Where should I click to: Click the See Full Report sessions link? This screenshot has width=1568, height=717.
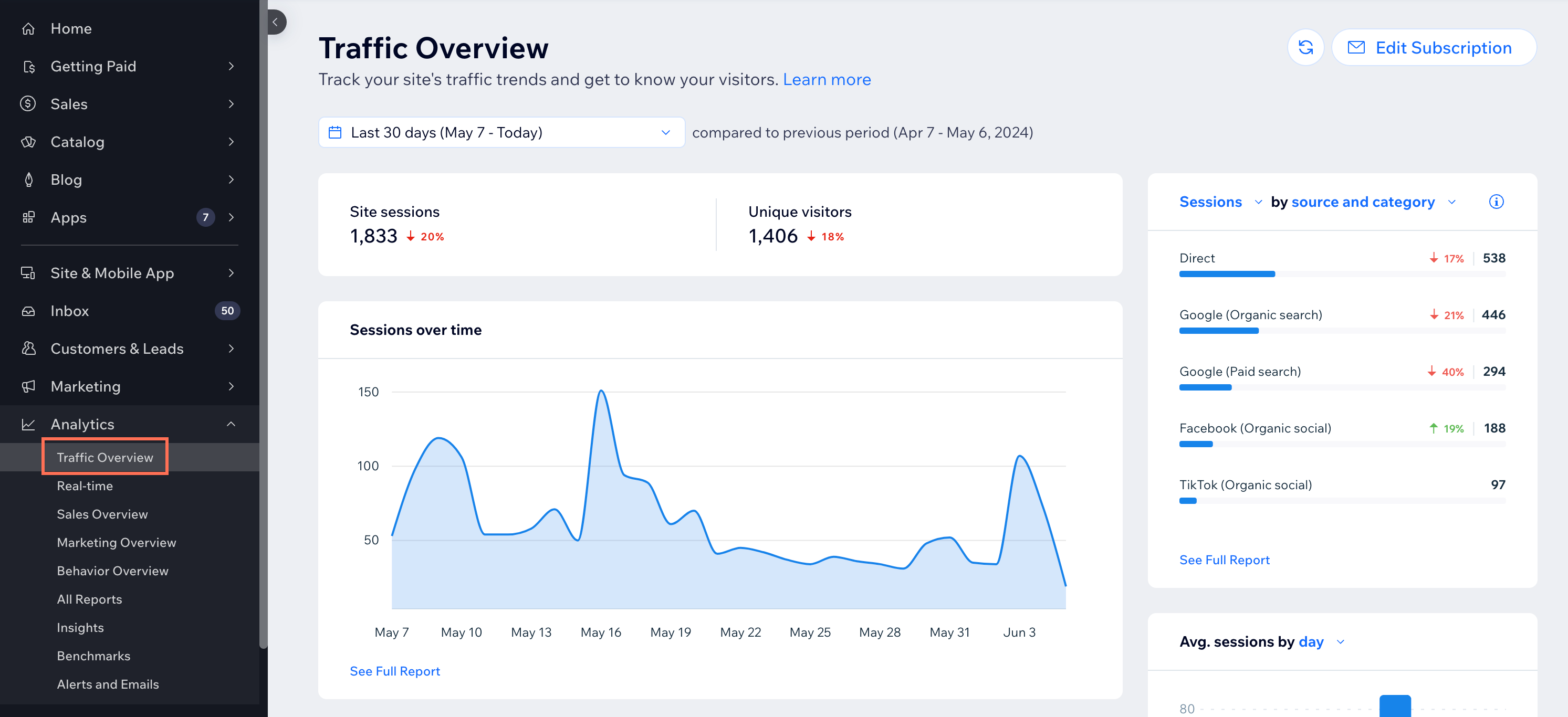click(1224, 559)
